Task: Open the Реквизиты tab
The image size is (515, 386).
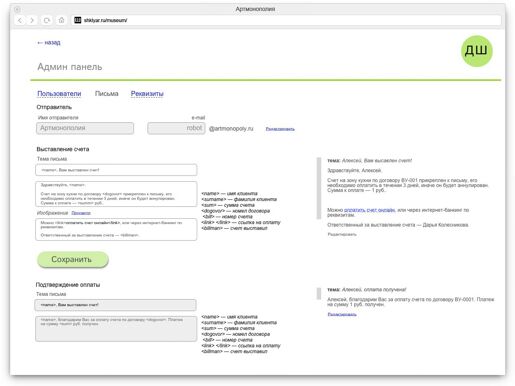Action: pyautogui.click(x=147, y=94)
